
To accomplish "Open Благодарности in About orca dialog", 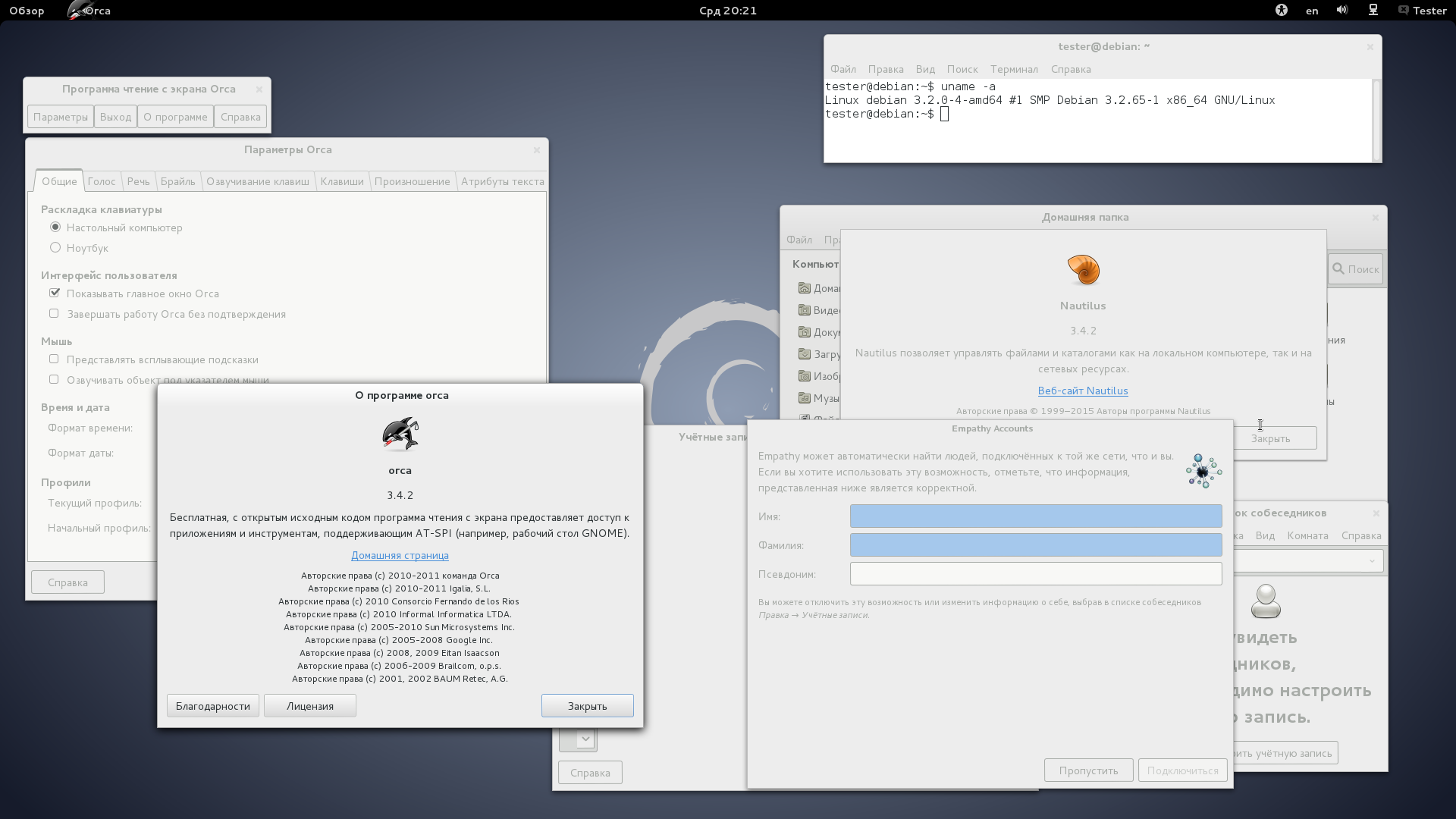I will tap(213, 706).
